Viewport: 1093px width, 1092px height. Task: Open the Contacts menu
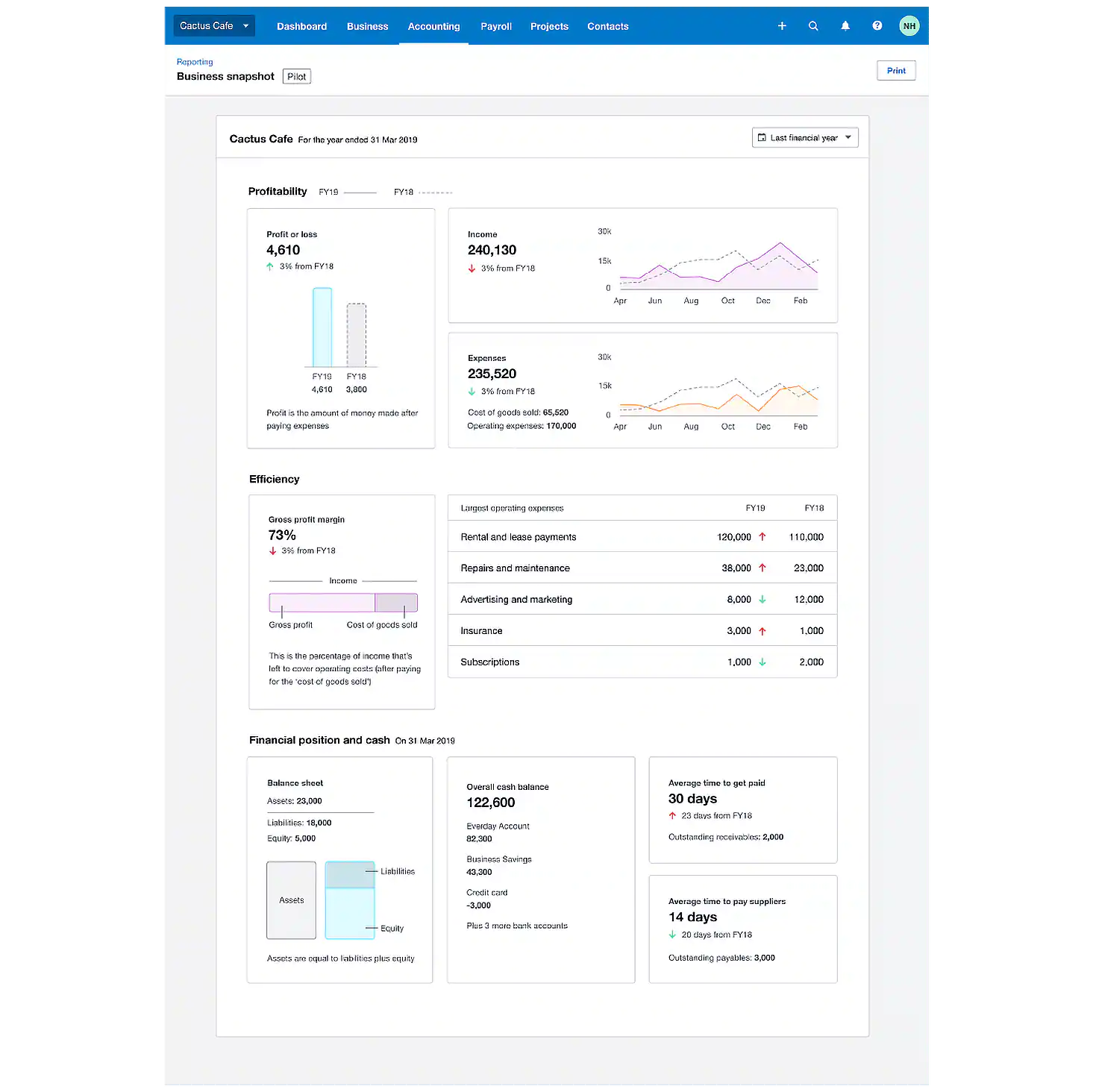(607, 26)
